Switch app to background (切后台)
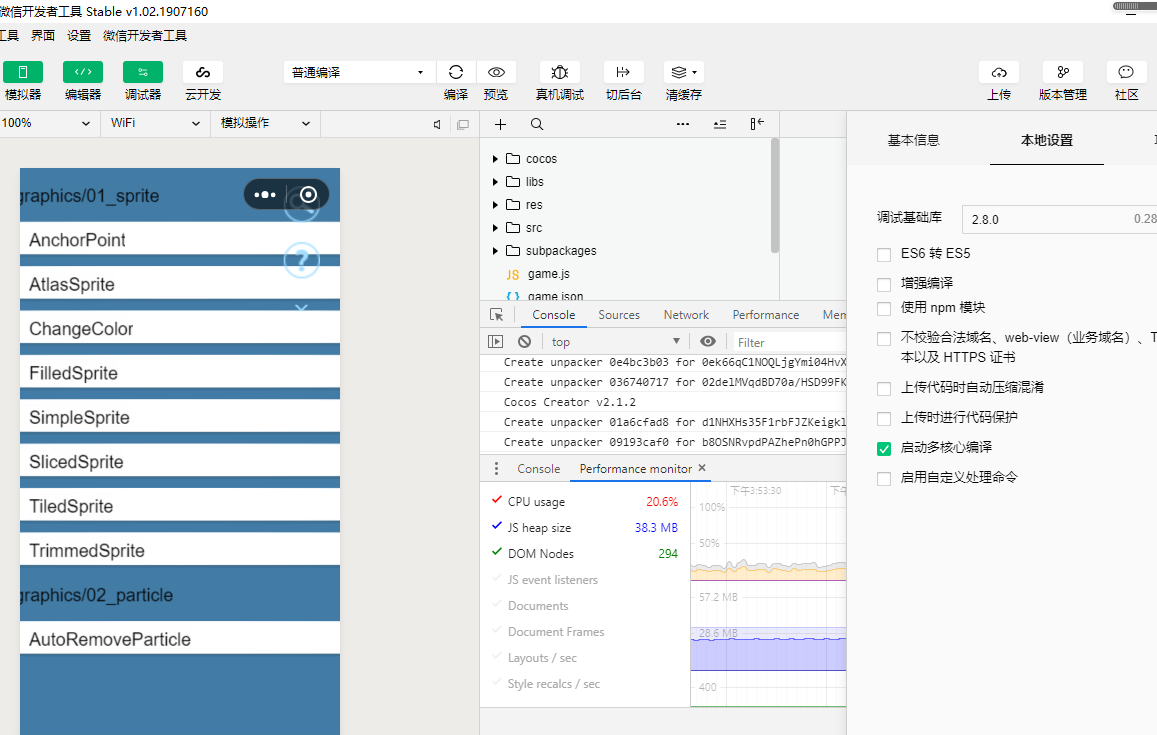This screenshot has height=735, width=1157. [x=624, y=72]
